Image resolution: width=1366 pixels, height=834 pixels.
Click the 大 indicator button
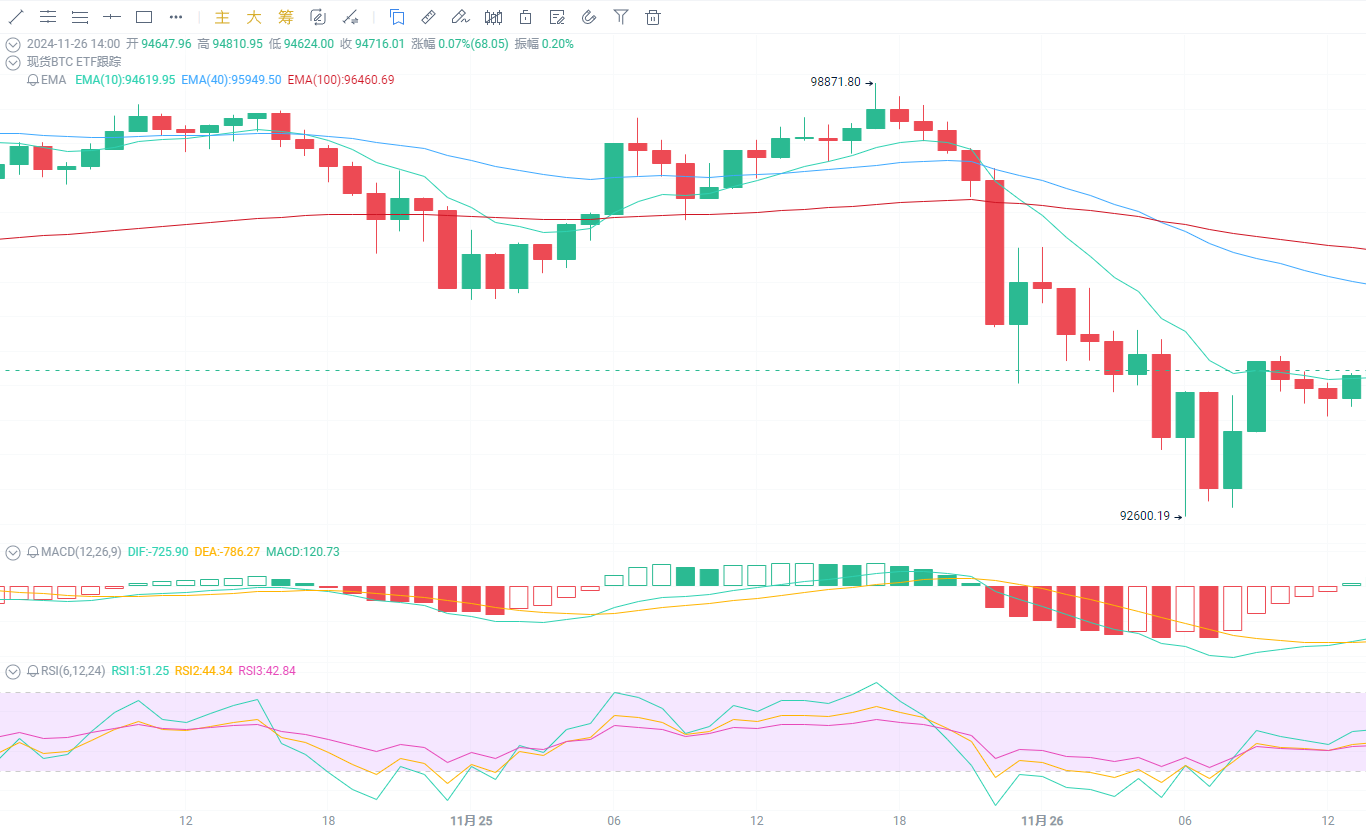(254, 17)
